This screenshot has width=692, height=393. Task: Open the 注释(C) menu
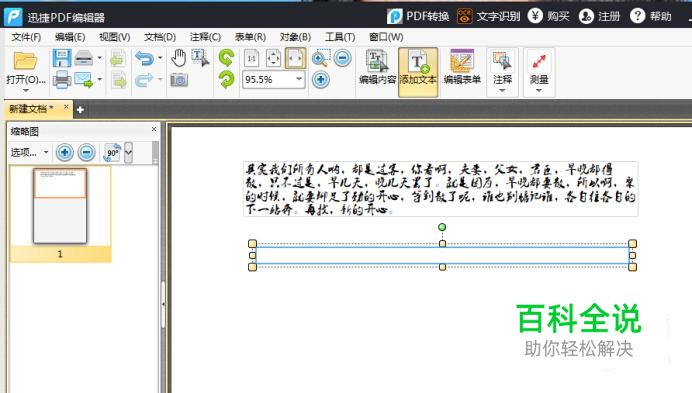point(205,37)
